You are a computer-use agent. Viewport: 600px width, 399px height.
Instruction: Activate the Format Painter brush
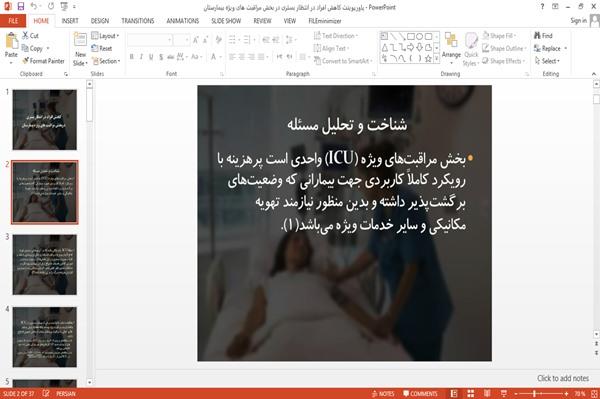43,61
